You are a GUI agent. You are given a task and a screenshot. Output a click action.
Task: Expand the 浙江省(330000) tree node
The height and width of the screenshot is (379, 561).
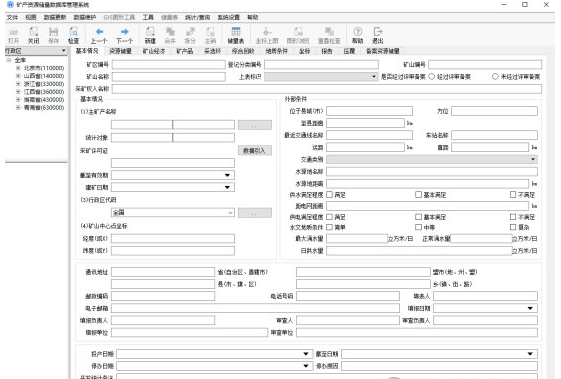pos(18,83)
